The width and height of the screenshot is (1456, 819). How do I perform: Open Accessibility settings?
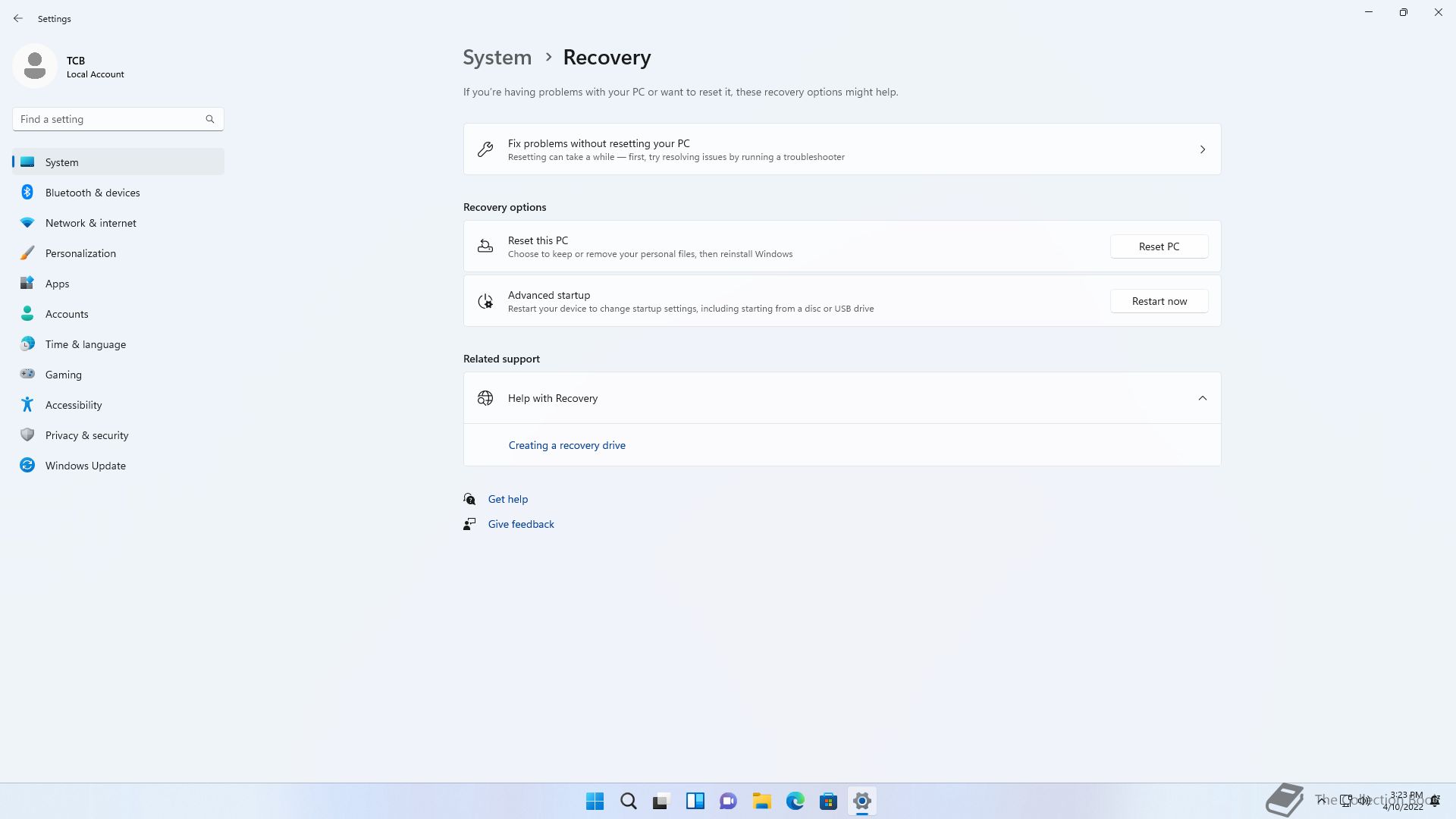[118, 405]
